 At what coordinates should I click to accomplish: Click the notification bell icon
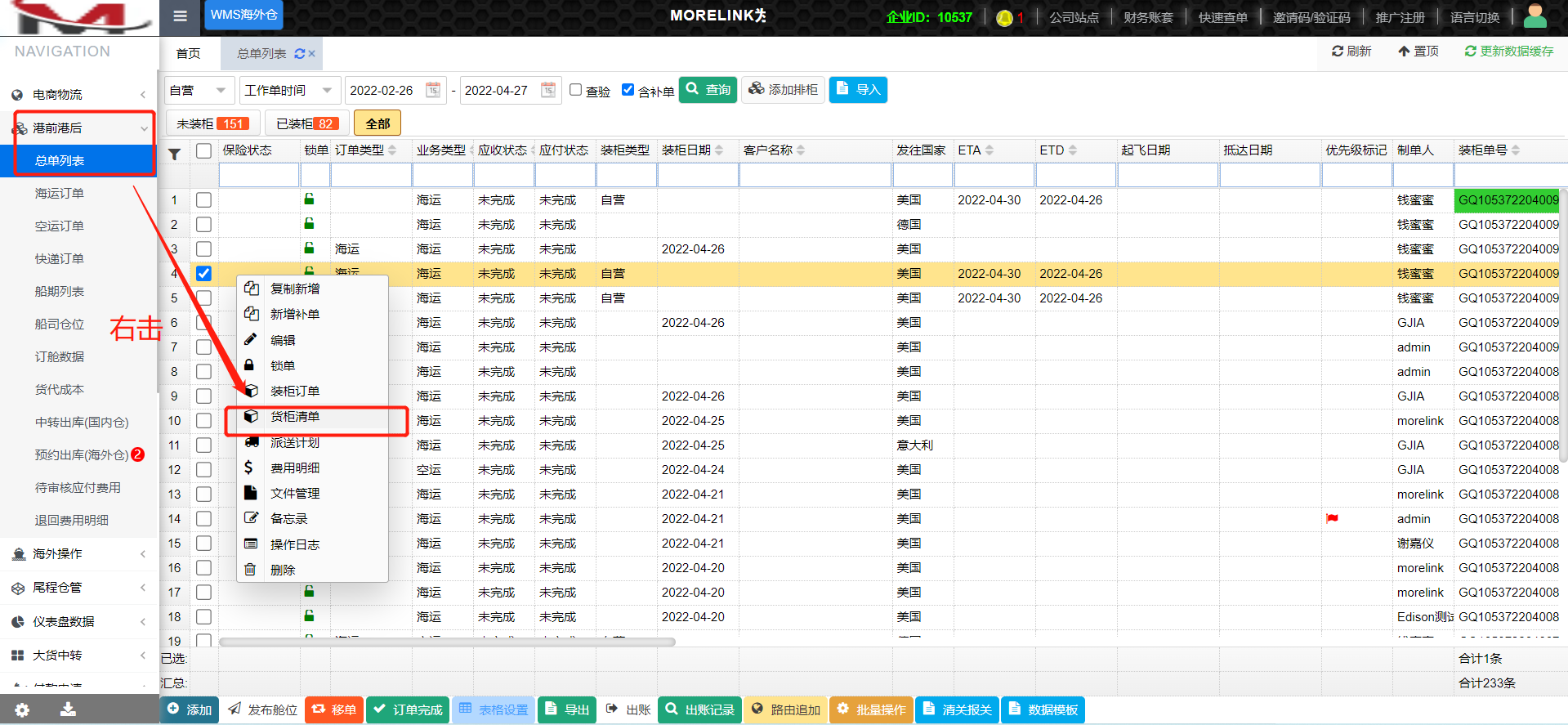(1004, 18)
